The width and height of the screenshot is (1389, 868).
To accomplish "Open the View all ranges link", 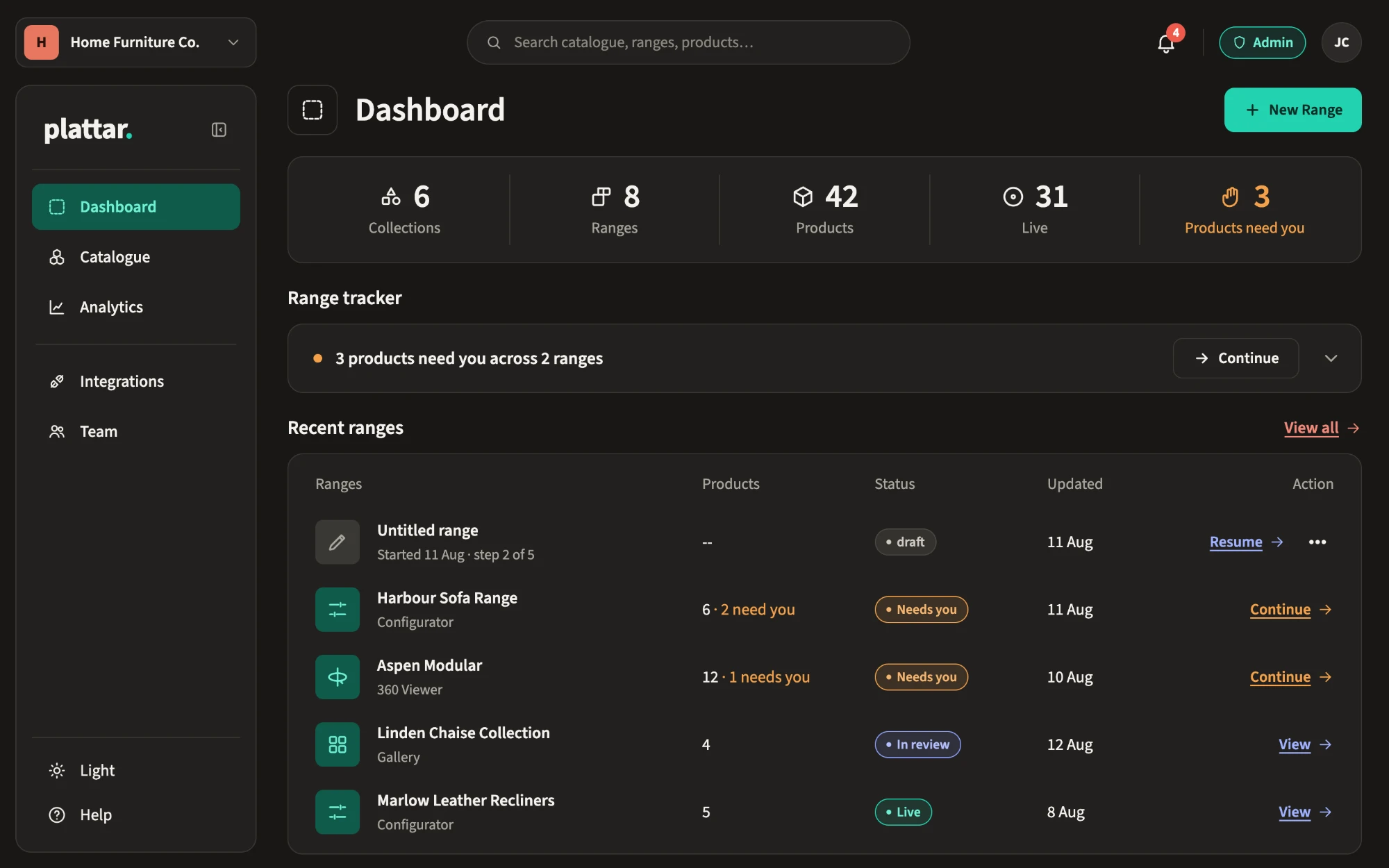I will [1311, 428].
